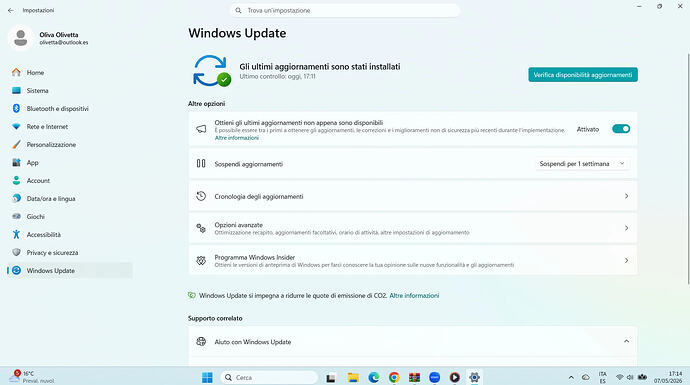Click the ITA language indicator
Screen dimensions: 690x385
point(602,378)
